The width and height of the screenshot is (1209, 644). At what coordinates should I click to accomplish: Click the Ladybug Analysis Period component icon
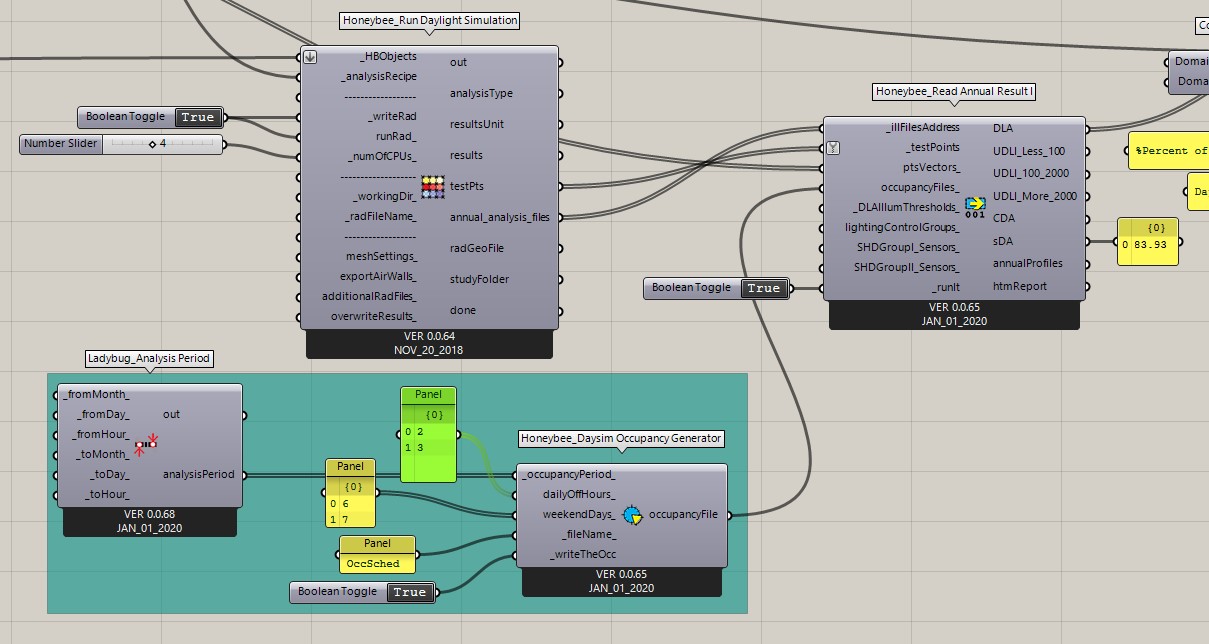pos(147,445)
